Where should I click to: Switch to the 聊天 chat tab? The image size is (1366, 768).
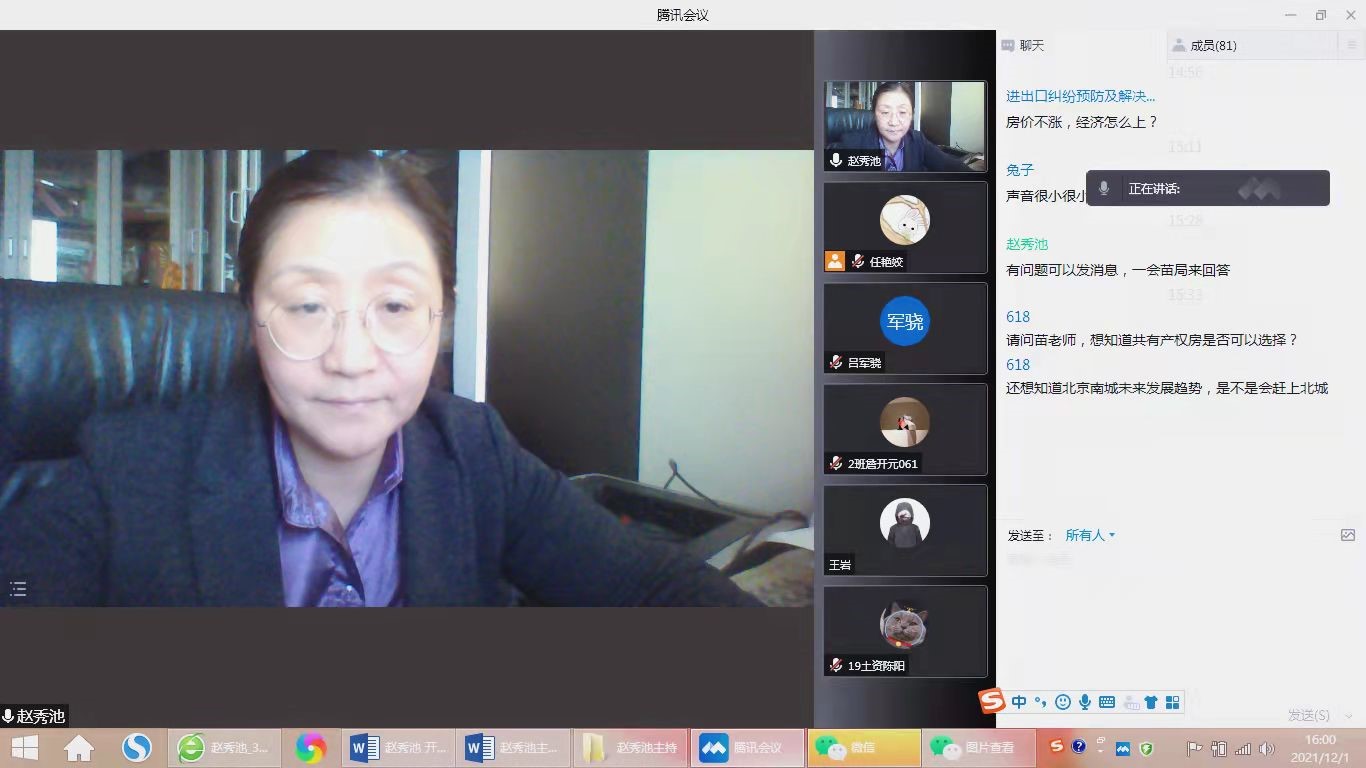click(1024, 45)
